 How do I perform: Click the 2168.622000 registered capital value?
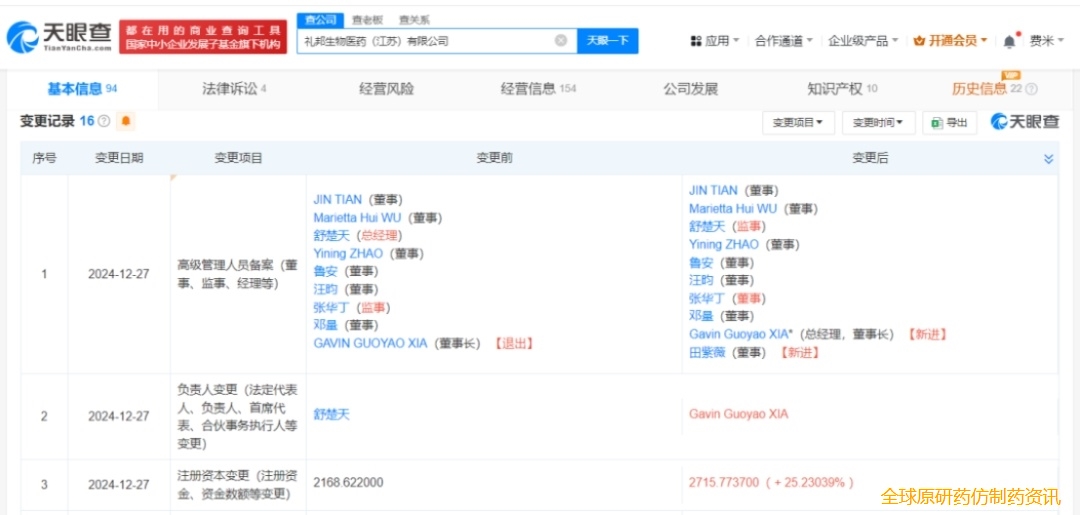[348, 483]
